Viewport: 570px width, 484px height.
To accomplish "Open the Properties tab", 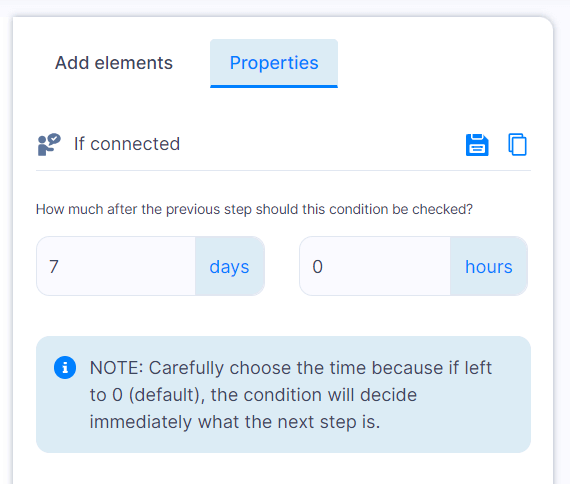I will pos(274,63).
